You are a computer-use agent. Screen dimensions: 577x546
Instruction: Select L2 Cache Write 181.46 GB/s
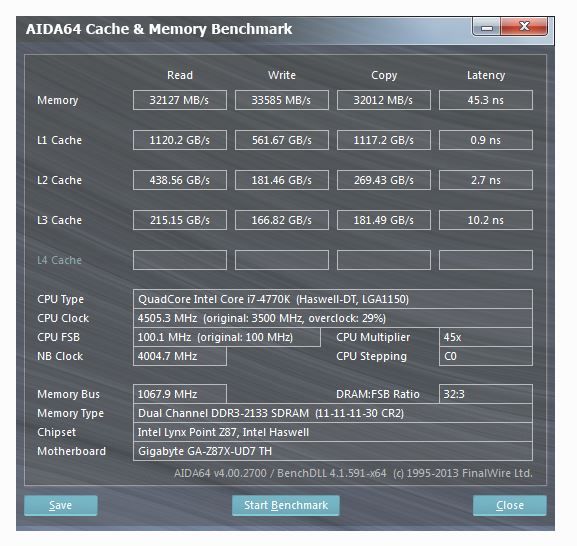[x=282, y=180]
